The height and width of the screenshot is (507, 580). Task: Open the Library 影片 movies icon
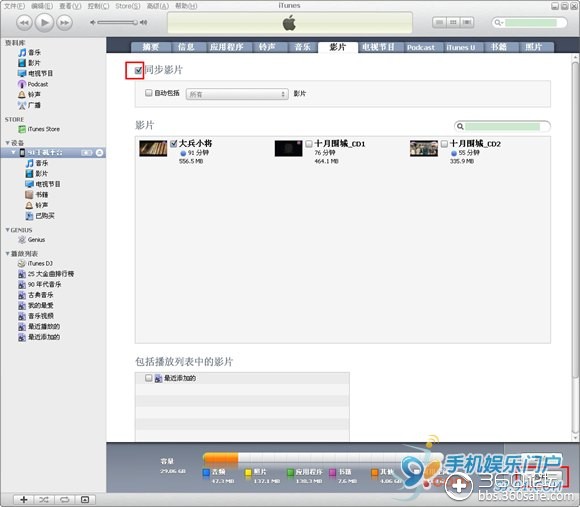click(22, 63)
